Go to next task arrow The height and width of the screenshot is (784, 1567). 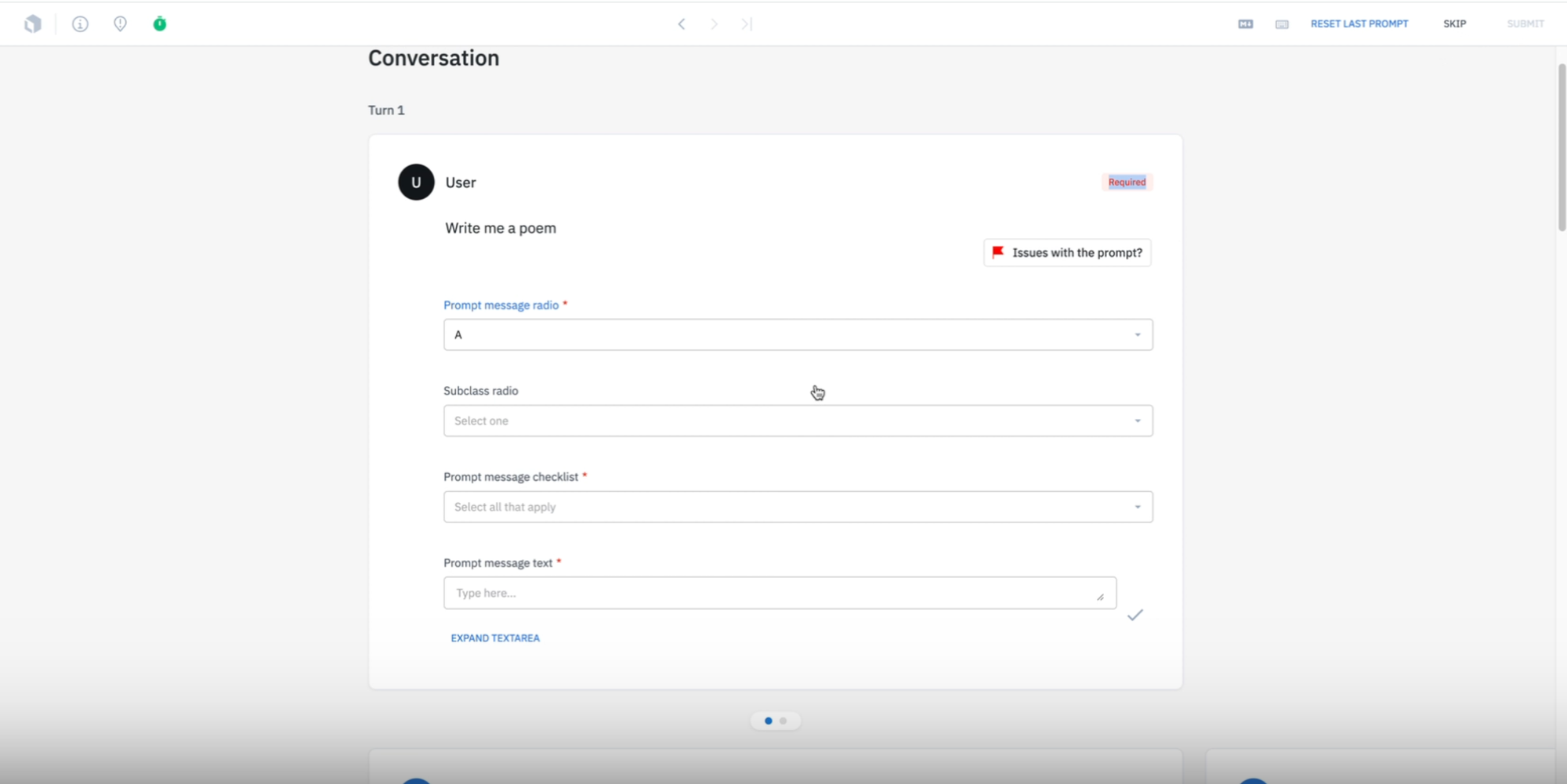pyautogui.click(x=714, y=24)
